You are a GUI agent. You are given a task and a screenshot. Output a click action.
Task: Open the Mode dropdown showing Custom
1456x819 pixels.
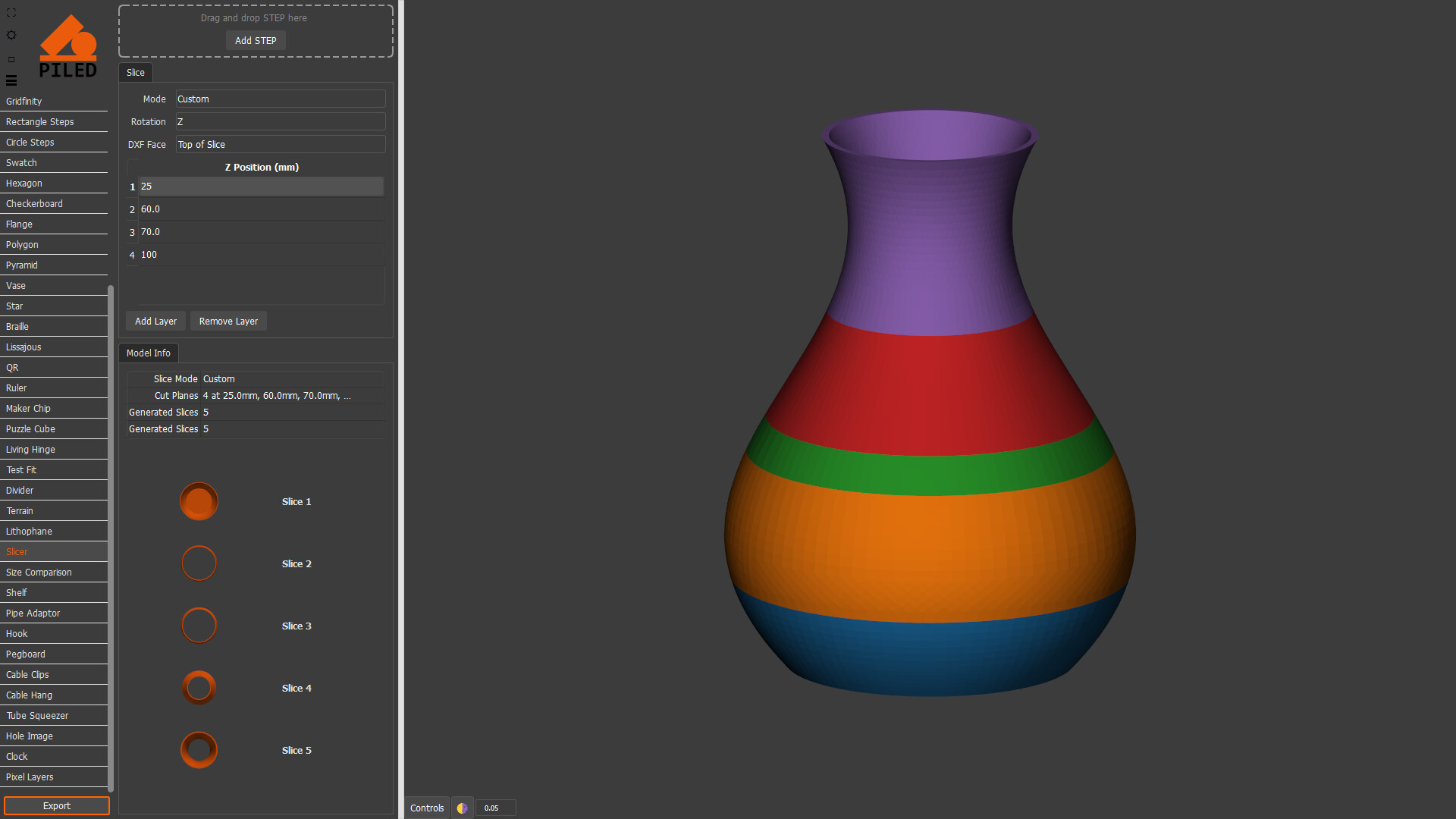(x=280, y=99)
